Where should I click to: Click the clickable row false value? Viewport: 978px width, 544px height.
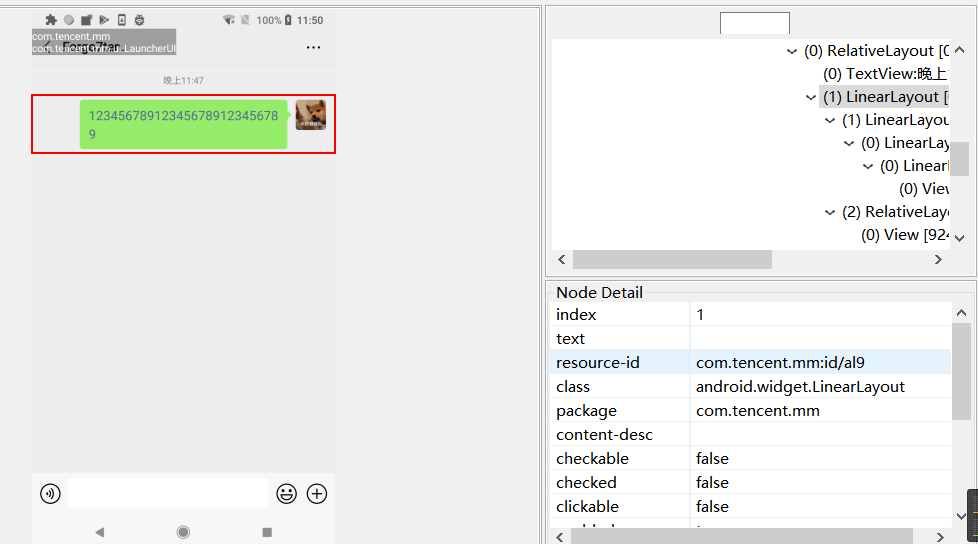pos(712,507)
